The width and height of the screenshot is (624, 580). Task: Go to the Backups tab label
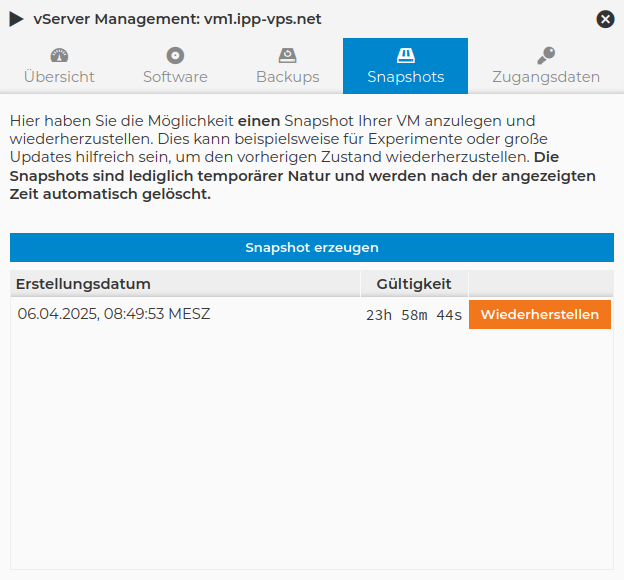(288, 77)
